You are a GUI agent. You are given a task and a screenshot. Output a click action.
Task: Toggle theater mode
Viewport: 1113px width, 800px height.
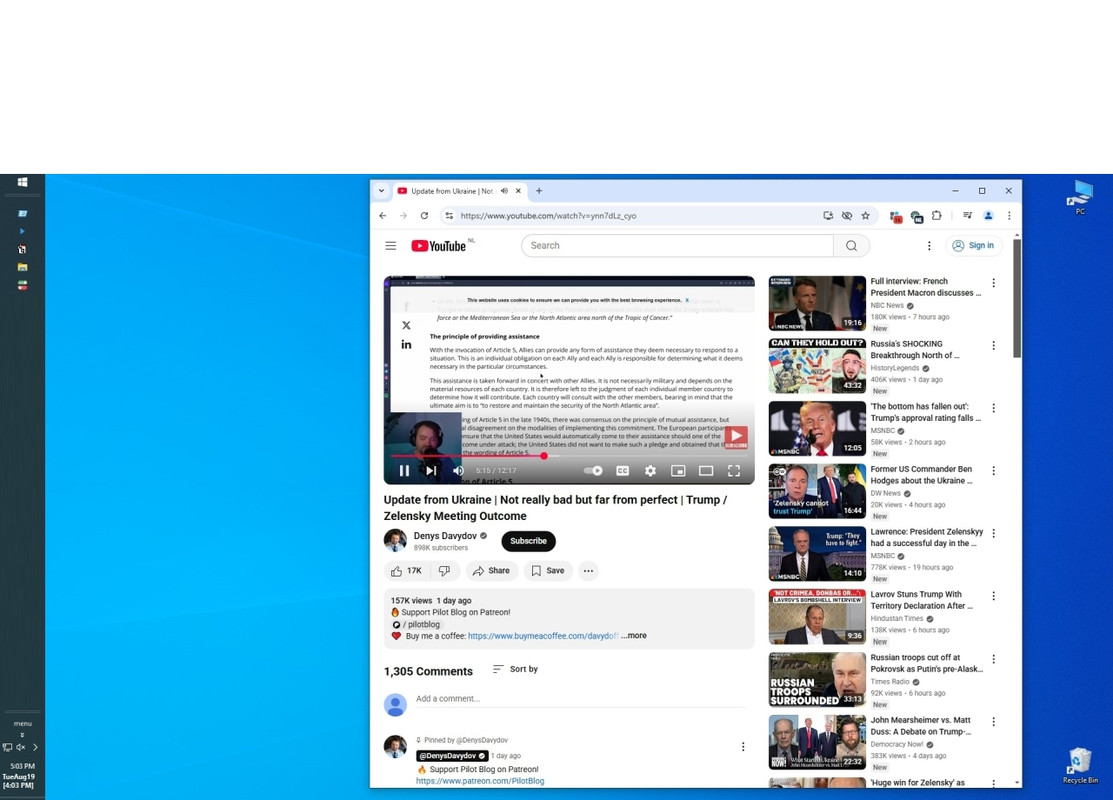click(x=706, y=471)
